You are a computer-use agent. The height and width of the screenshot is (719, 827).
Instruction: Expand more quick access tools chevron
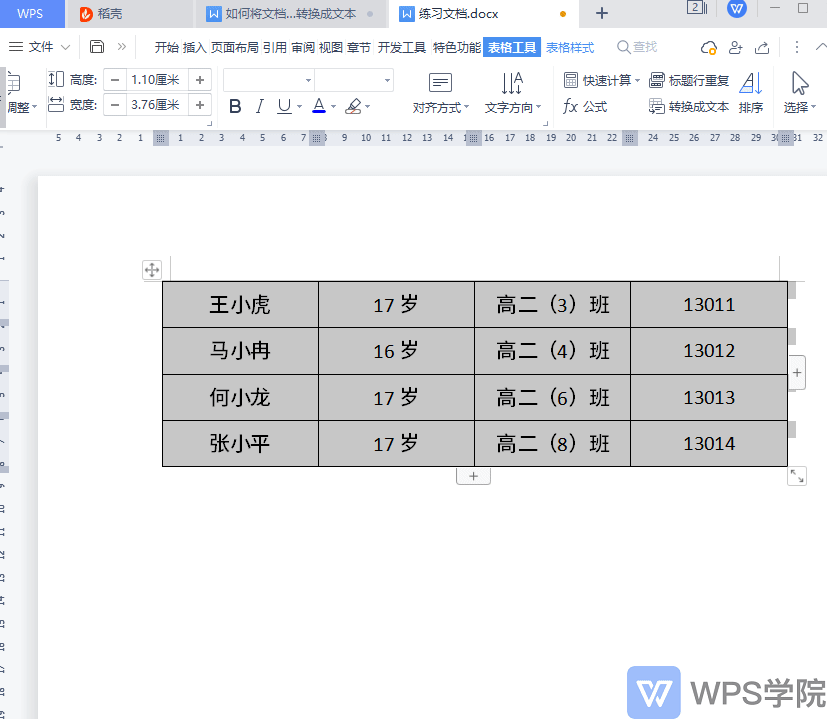(x=122, y=46)
